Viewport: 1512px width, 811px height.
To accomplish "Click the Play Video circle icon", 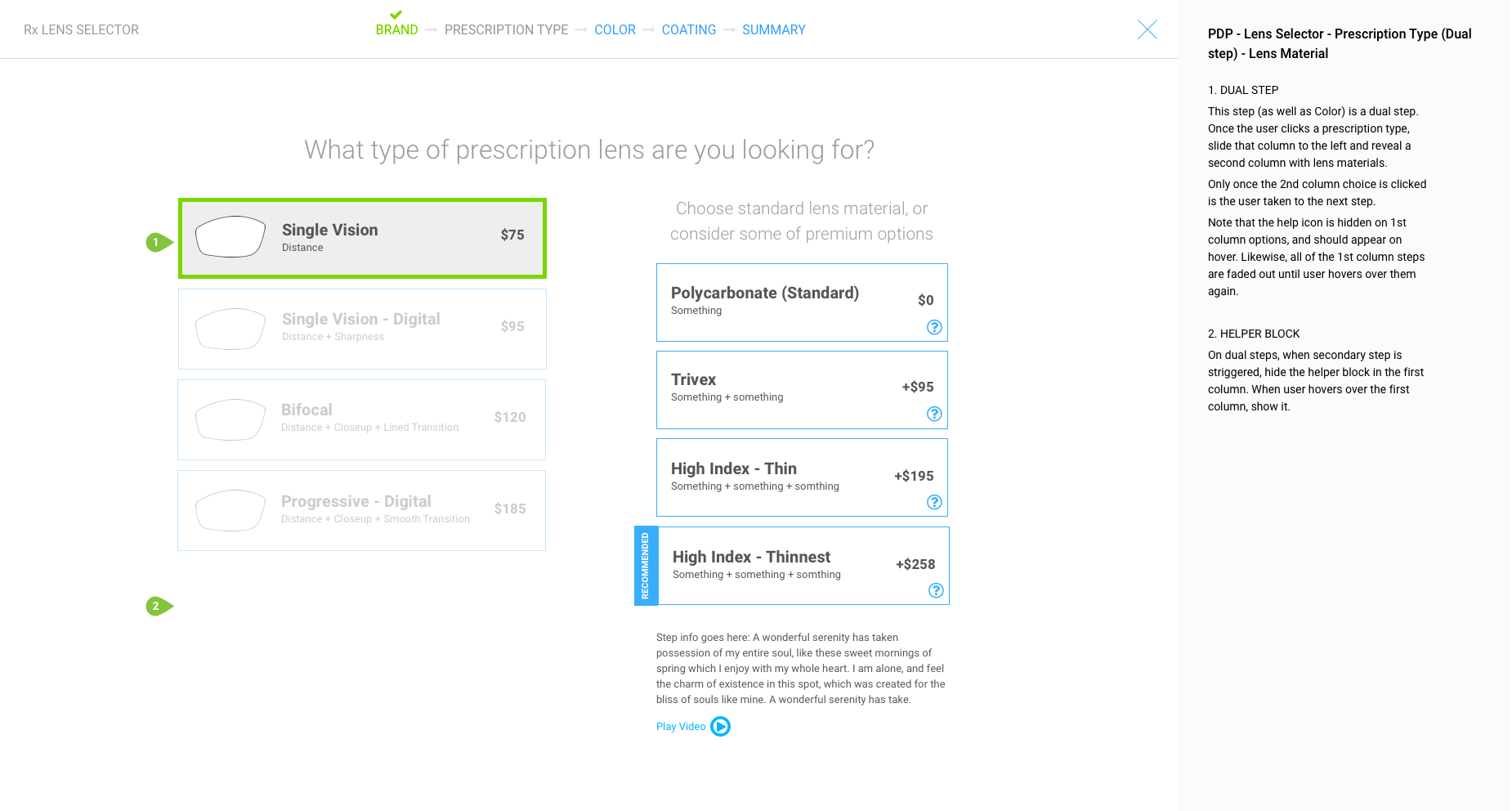I will [x=720, y=727].
